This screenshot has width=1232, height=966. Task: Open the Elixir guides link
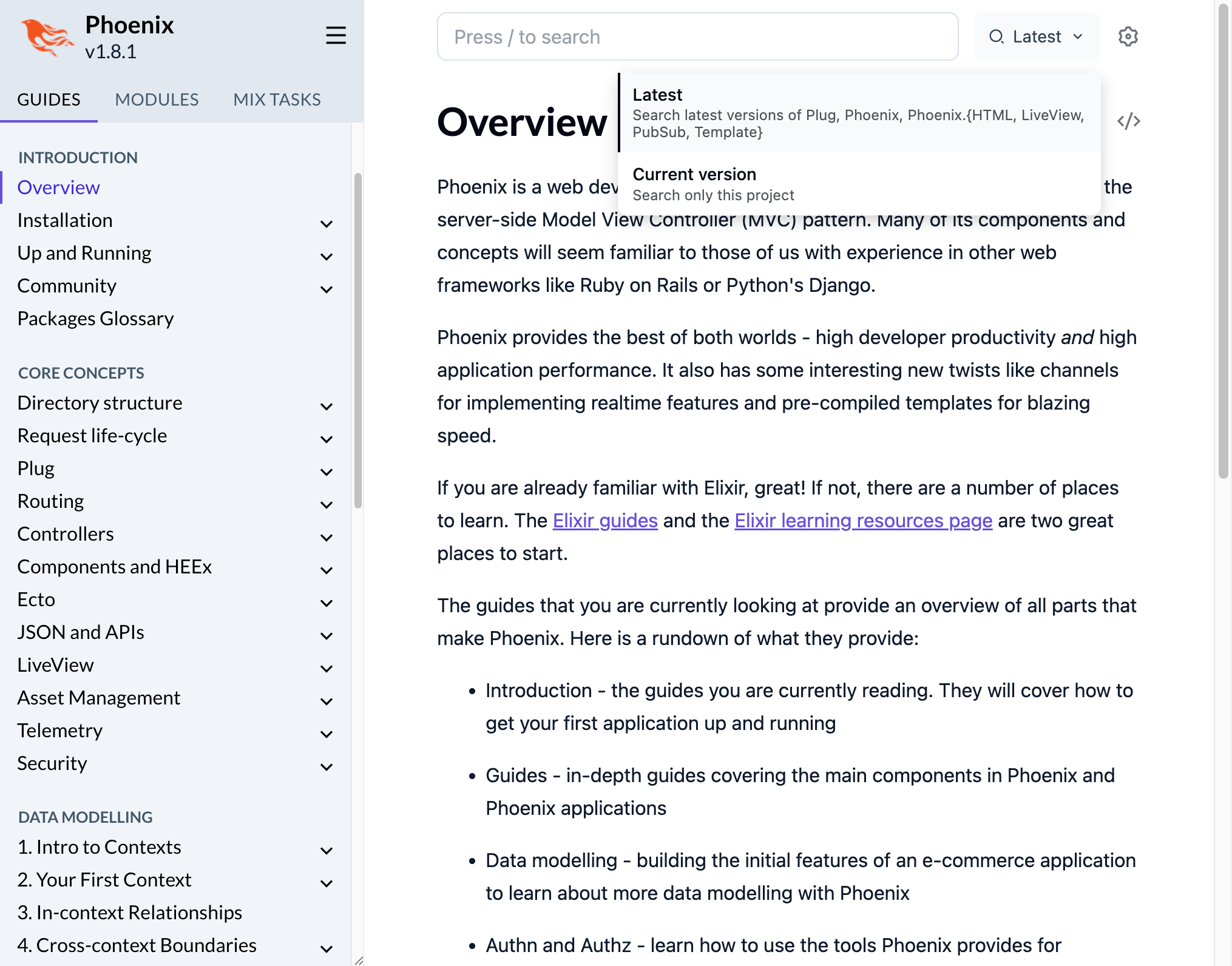[604, 520]
